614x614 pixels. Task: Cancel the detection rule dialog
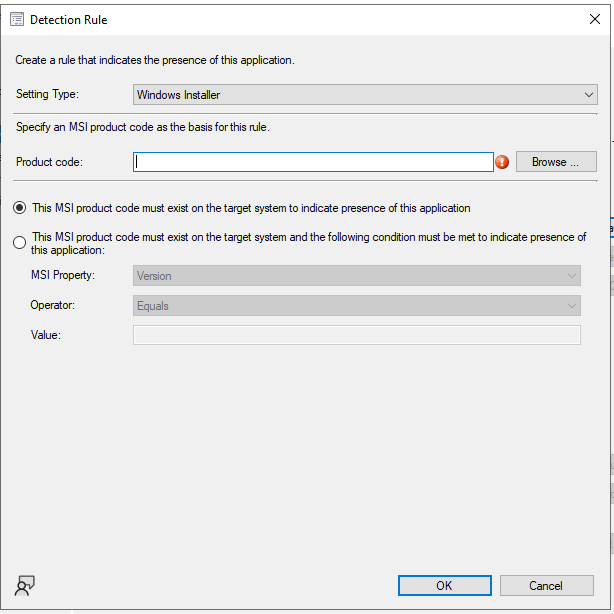pyautogui.click(x=546, y=586)
